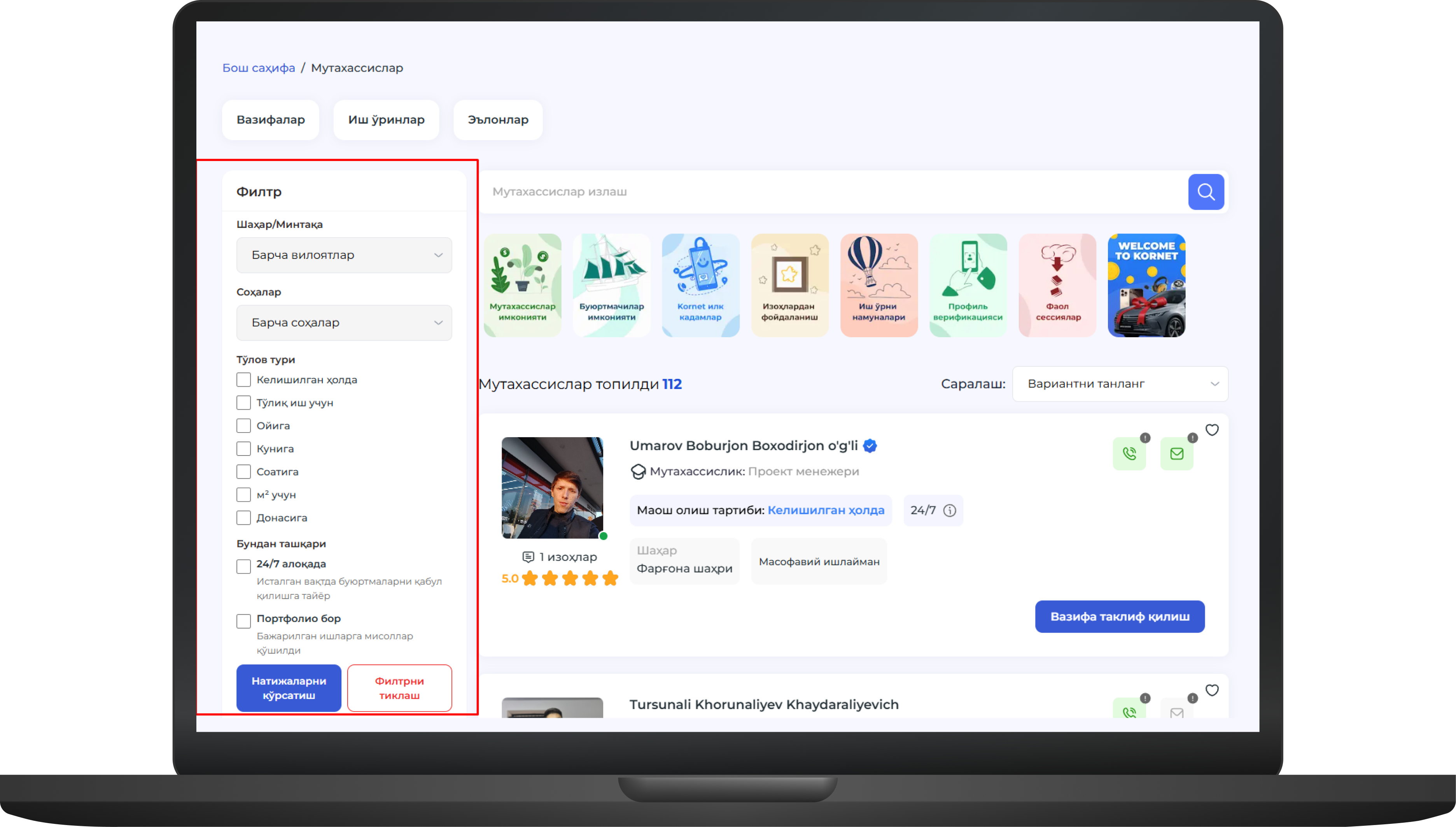Open the Welcome to Kornet story card
Viewport: 1456px width, 827px height.
pos(1146,285)
